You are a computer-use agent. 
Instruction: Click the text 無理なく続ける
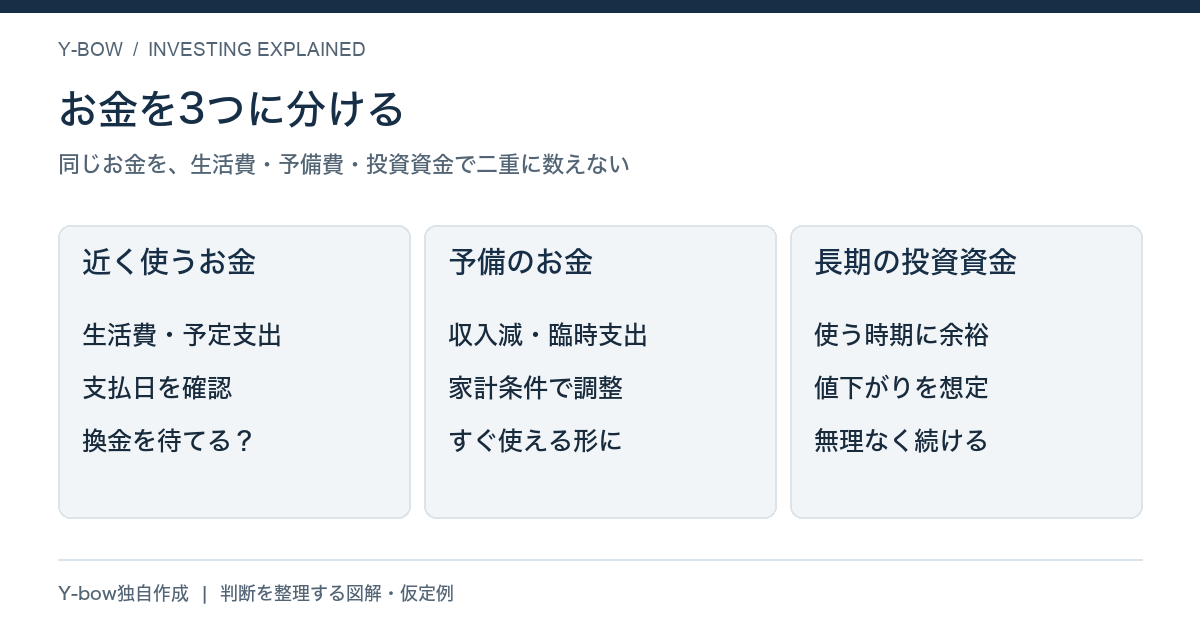pos(901,441)
